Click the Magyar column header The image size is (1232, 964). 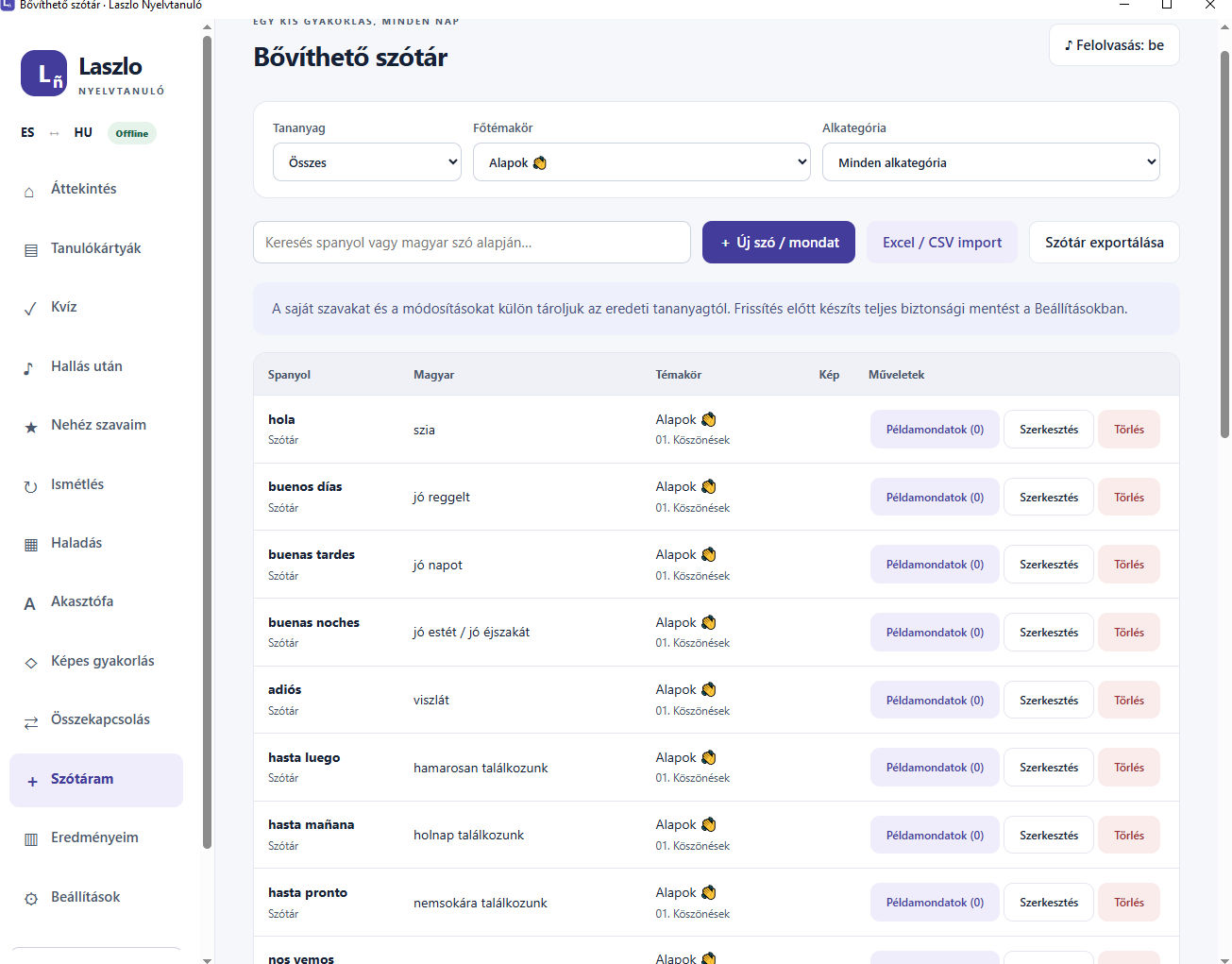tap(433, 375)
